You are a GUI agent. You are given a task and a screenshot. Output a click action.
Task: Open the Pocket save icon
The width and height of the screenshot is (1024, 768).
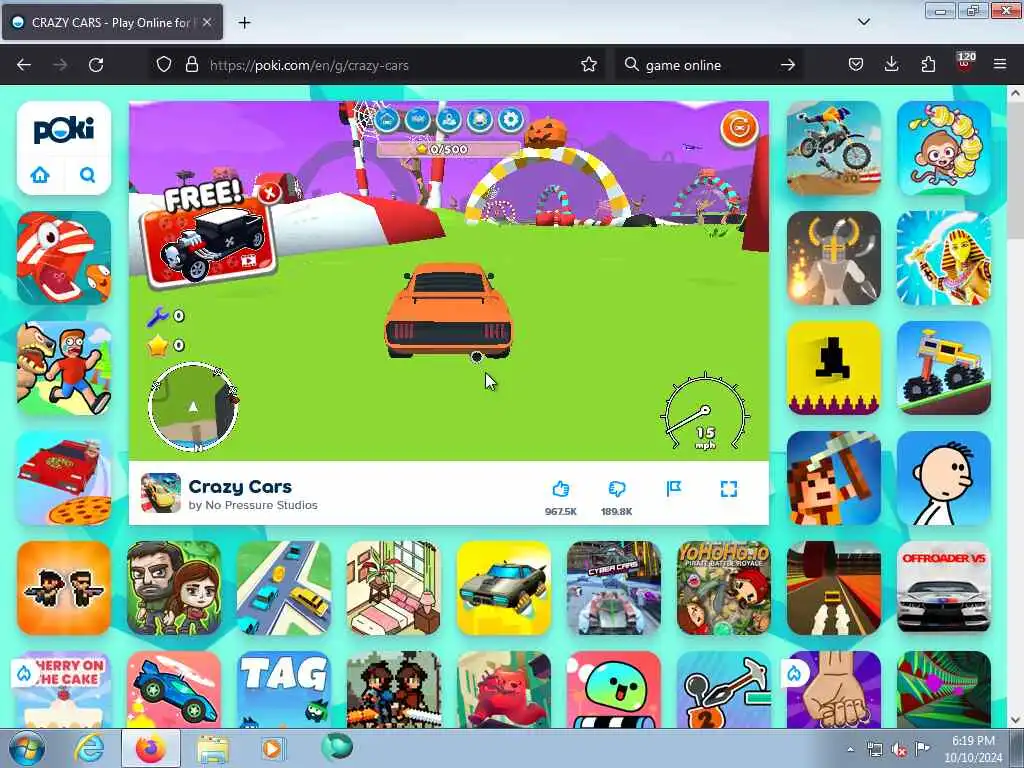pos(856,65)
